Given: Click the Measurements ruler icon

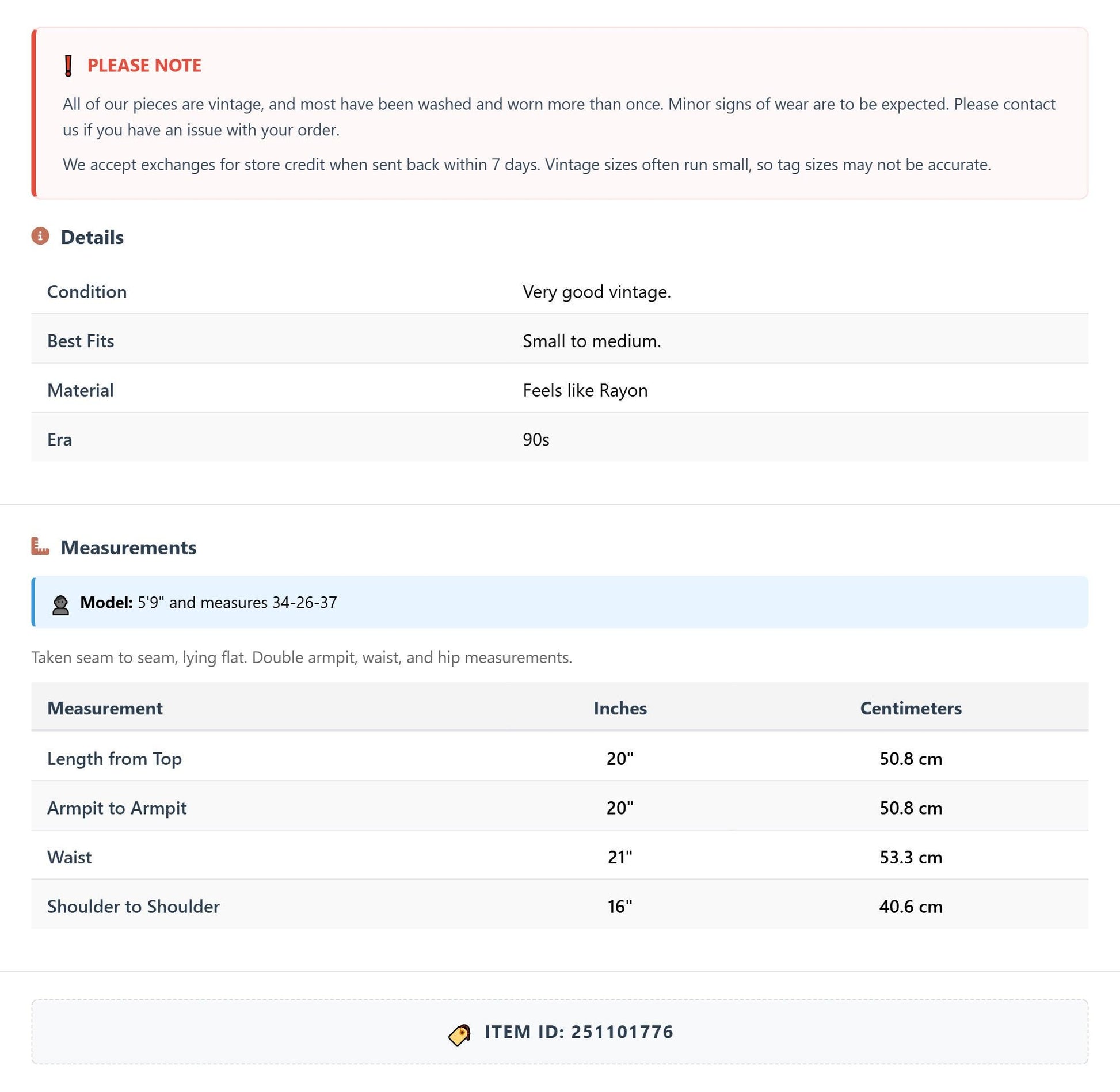Looking at the screenshot, I should [40, 546].
